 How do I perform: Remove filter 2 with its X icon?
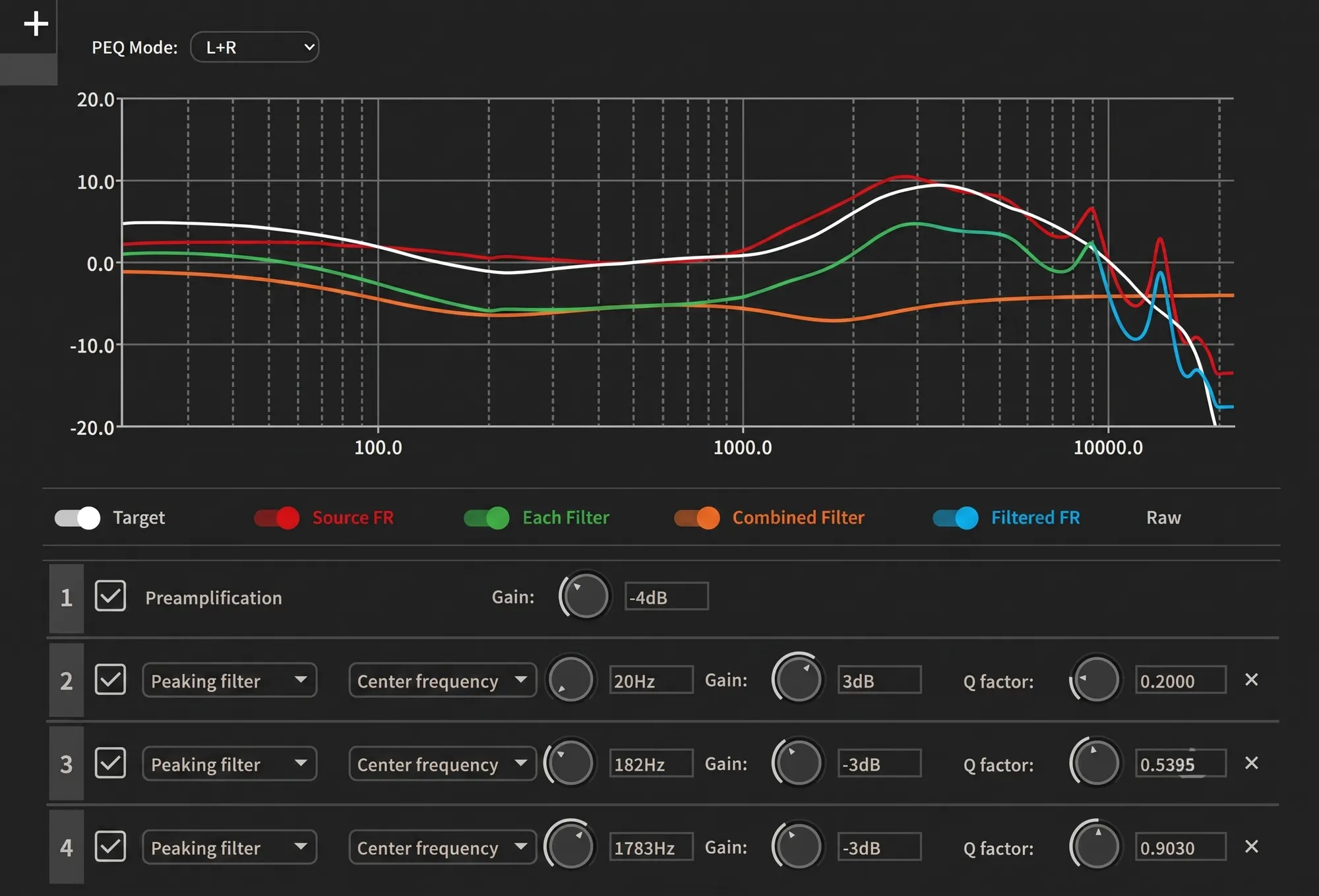(x=1251, y=680)
